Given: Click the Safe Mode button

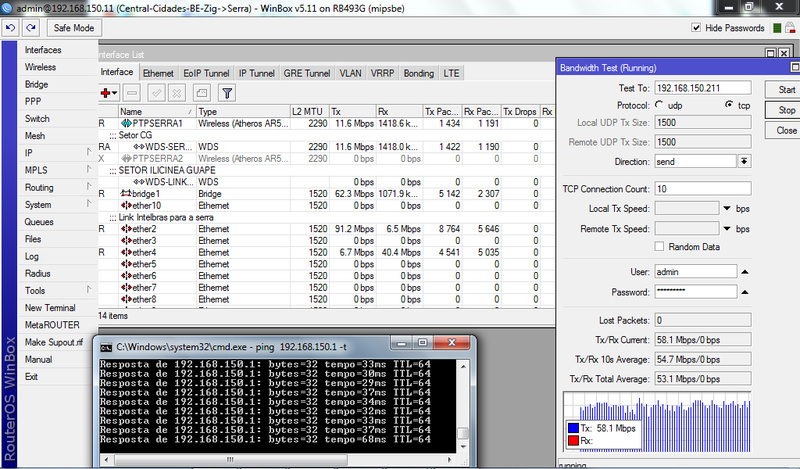Looking at the screenshot, I should (73, 28).
